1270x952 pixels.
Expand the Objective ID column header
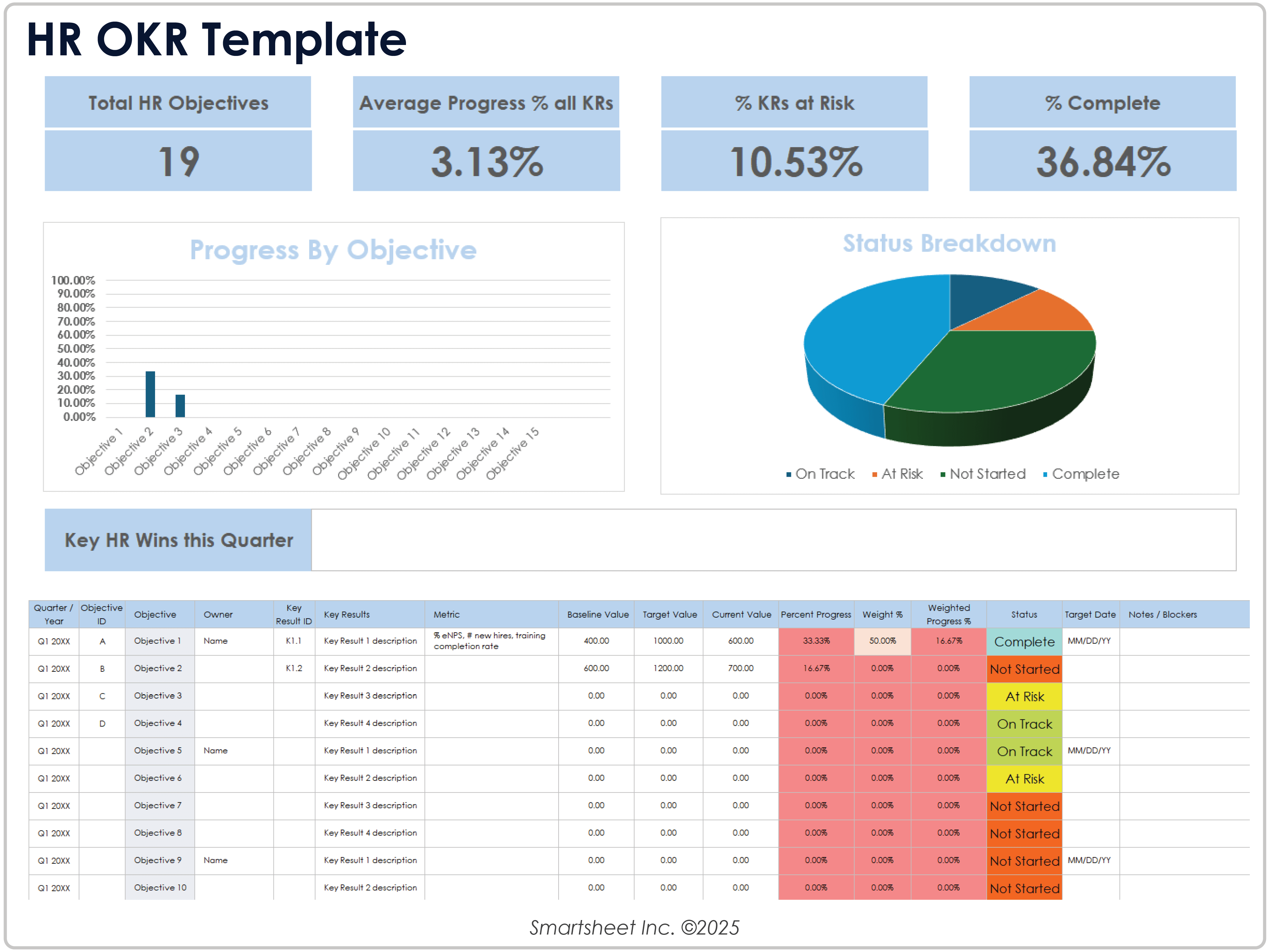tap(101, 614)
